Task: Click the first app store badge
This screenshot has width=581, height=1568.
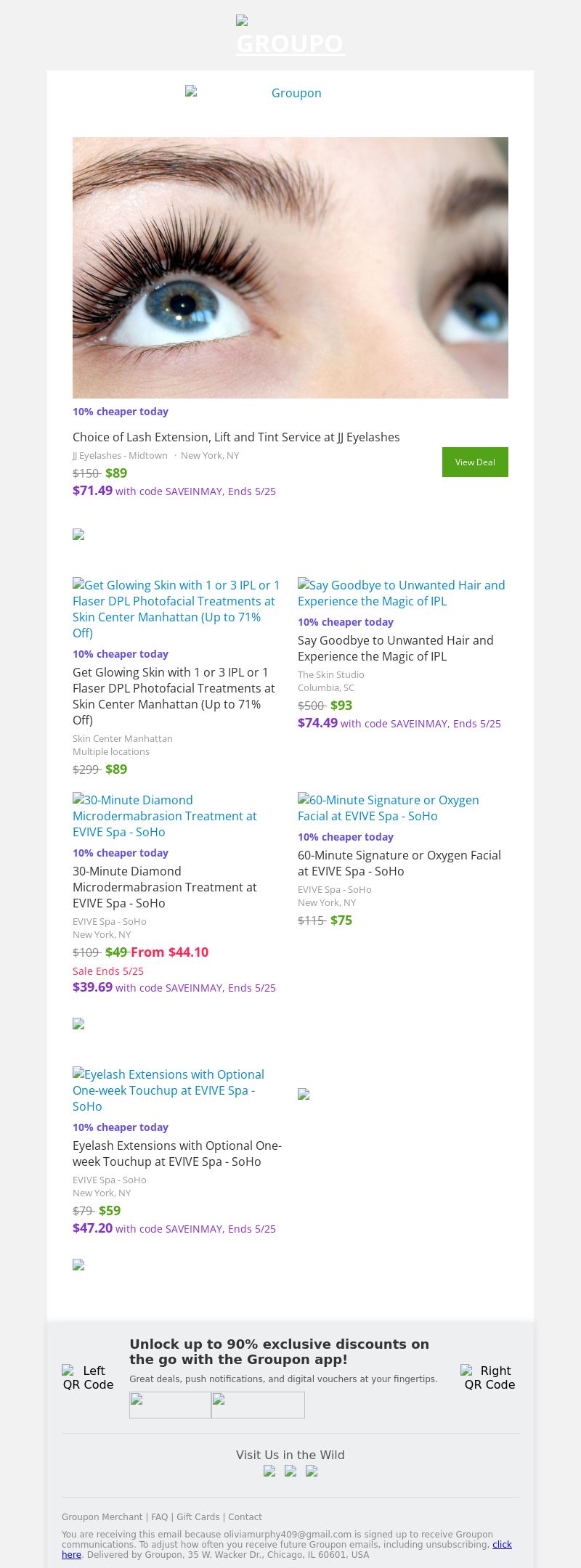Action: (x=170, y=1405)
